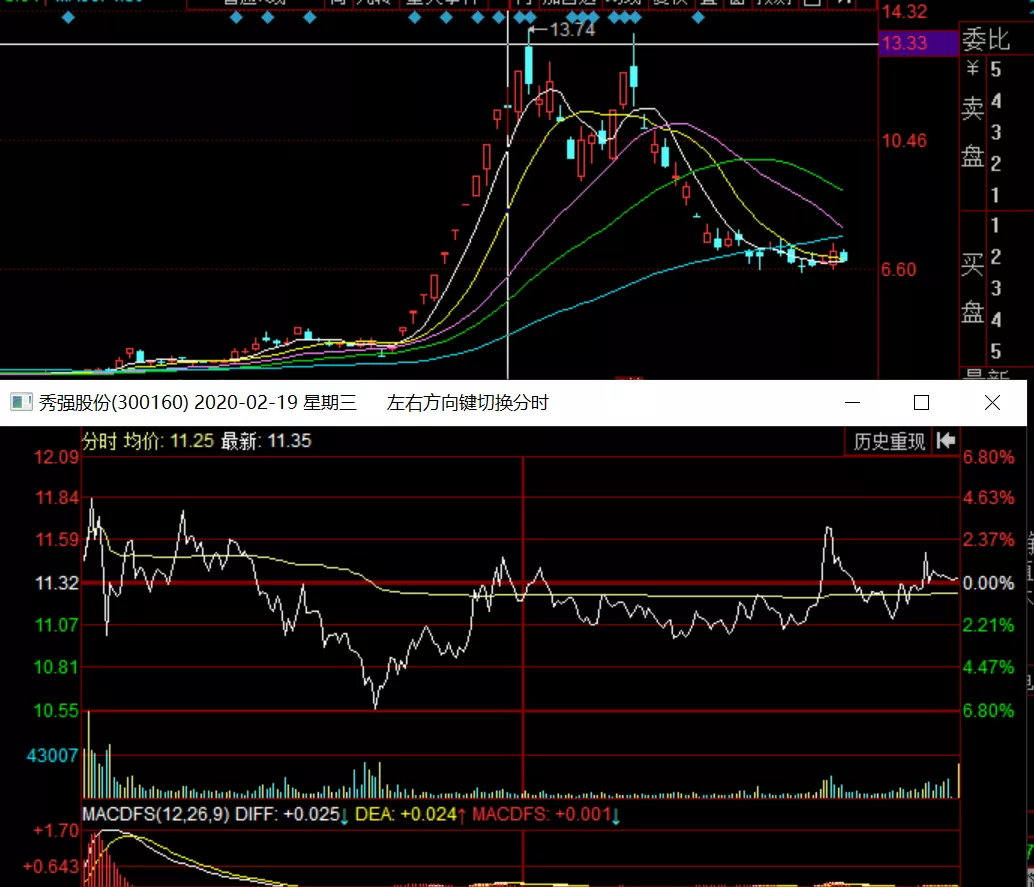
Task: Click the 委比 header in the order panel
Action: (987, 40)
